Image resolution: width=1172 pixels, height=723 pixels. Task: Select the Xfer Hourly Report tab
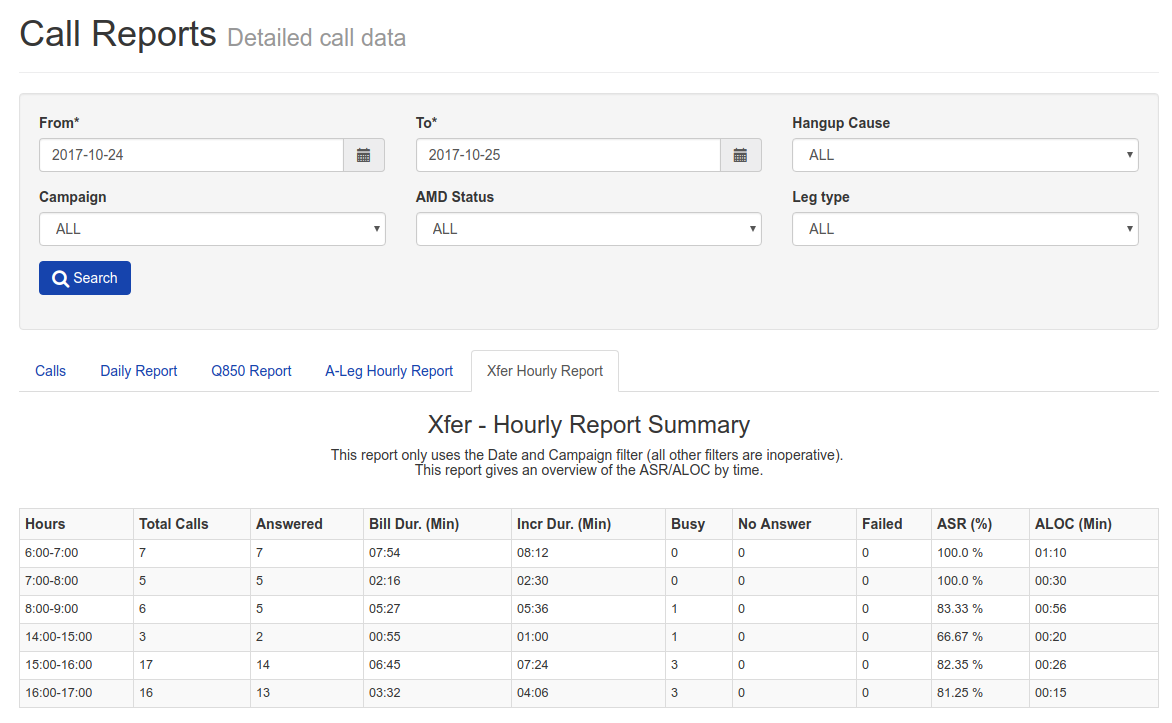pos(545,371)
